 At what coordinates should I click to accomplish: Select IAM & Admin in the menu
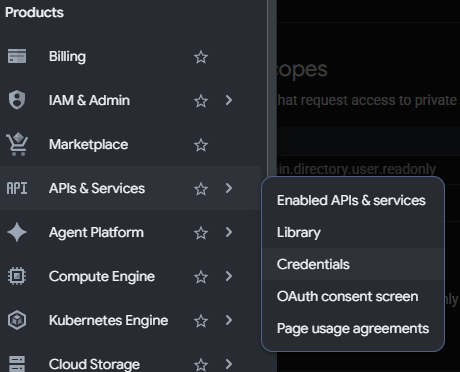pyautogui.click(x=89, y=100)
